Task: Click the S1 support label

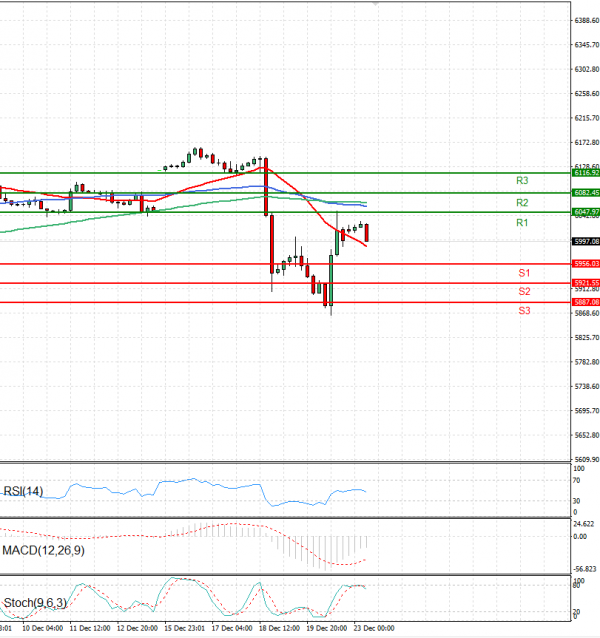Action: (524, 273)
